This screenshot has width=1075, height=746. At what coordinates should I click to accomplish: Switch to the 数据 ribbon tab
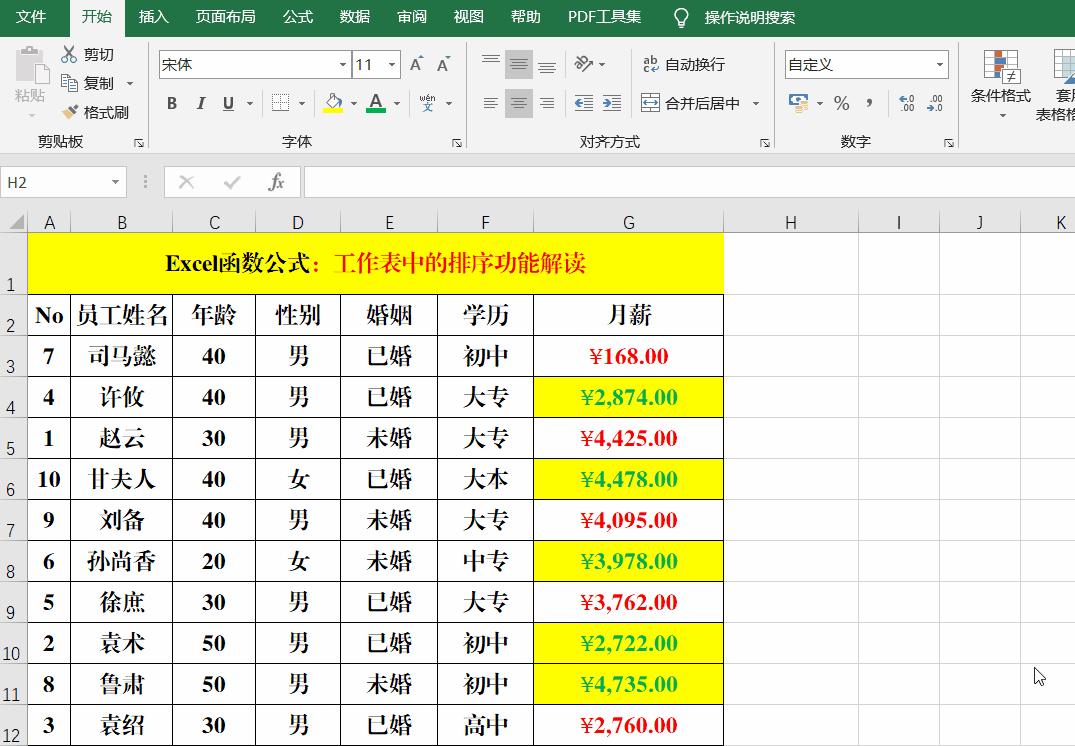coord(354,16)
